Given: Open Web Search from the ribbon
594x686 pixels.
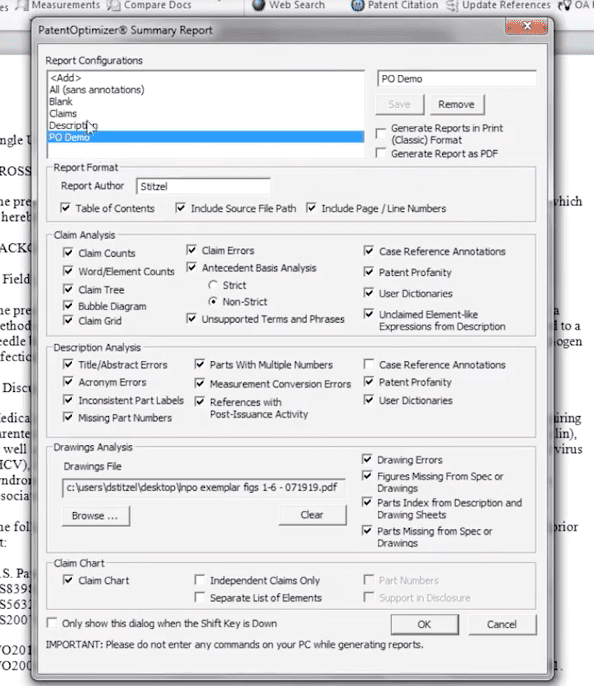Looking at the screenshot, I should point(289,5).
